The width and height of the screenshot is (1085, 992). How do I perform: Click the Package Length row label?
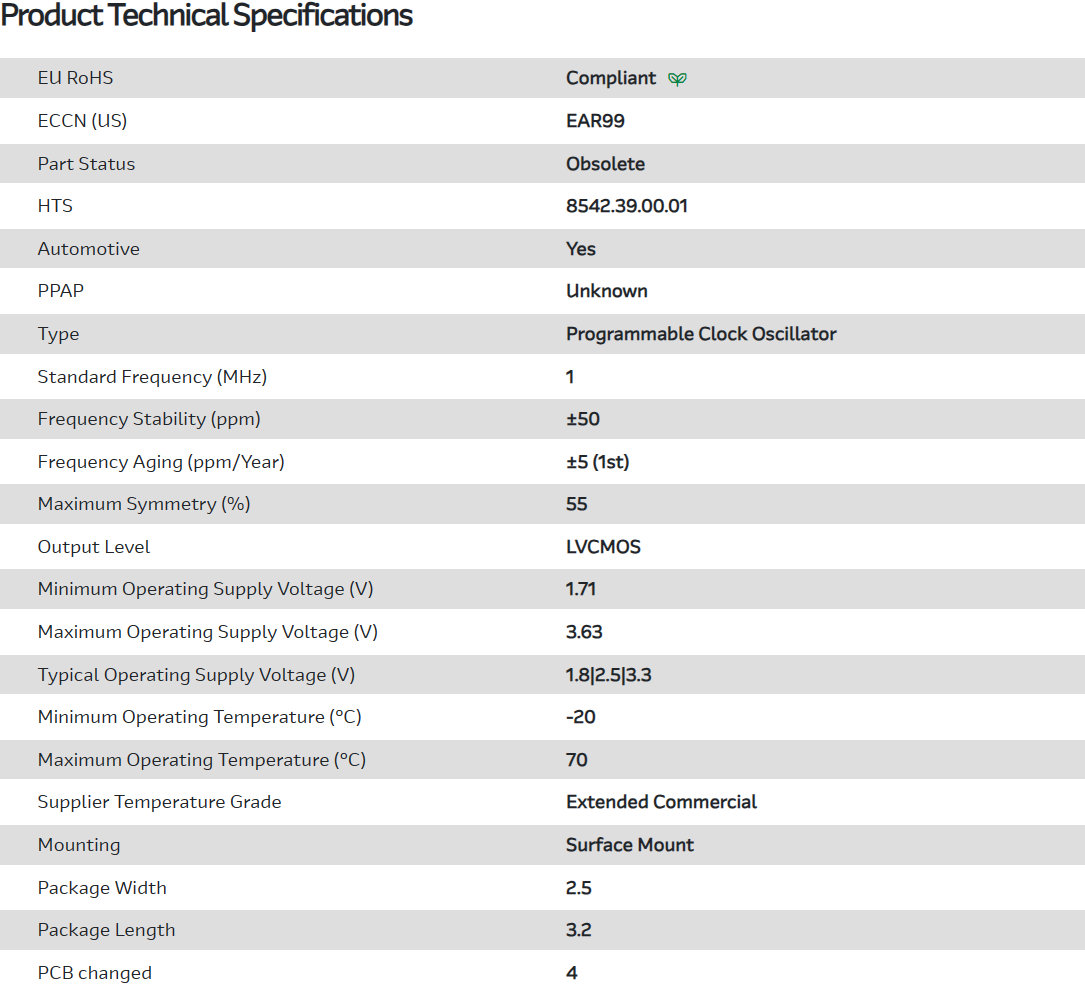point(106,930)
